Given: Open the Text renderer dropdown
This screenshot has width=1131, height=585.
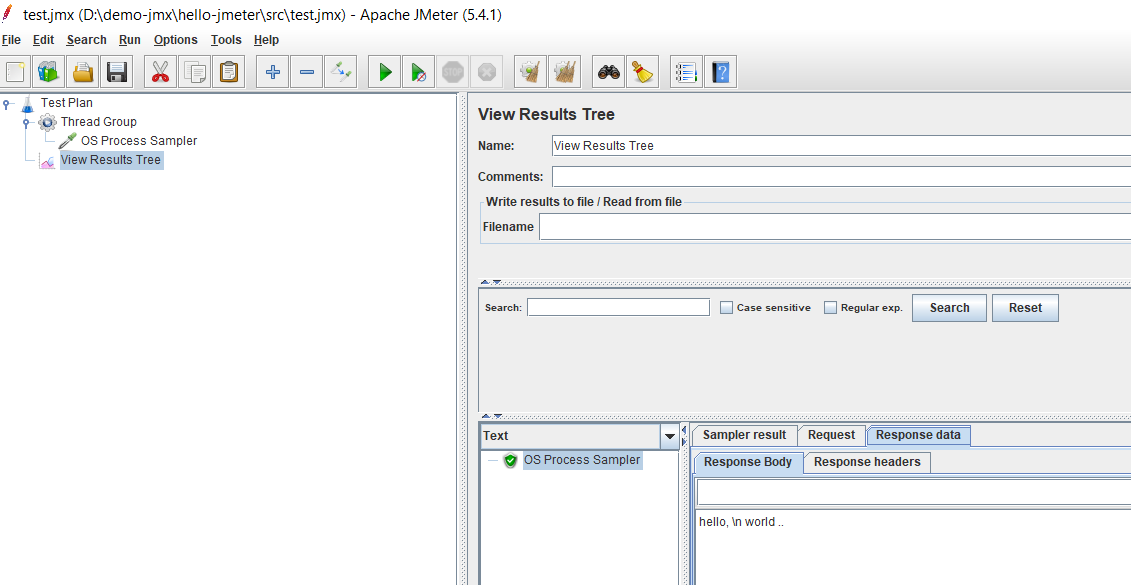Looking at the screenshot, I should point(669,436).
